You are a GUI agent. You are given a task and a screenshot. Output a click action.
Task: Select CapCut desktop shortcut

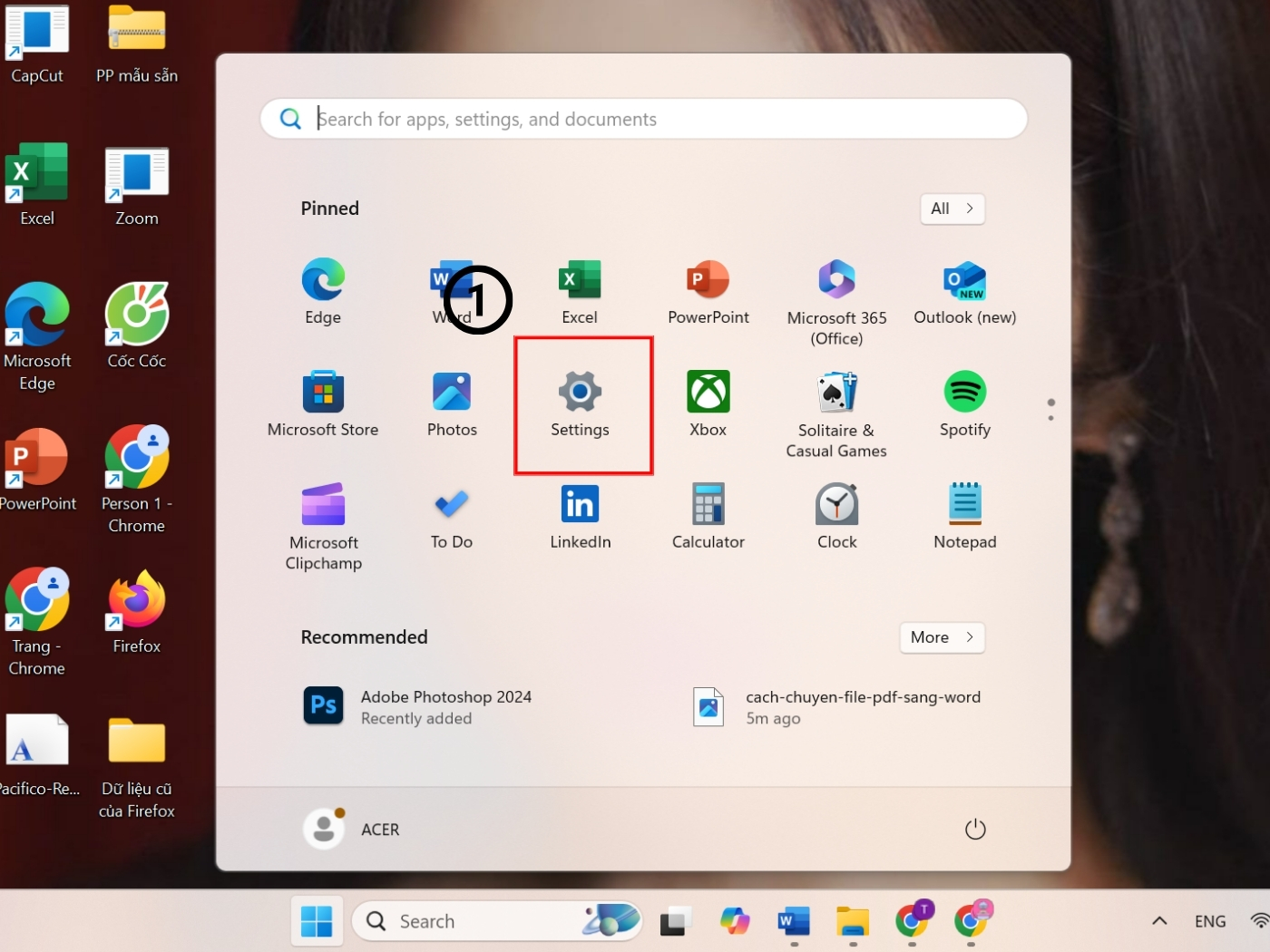pos(37,45)
